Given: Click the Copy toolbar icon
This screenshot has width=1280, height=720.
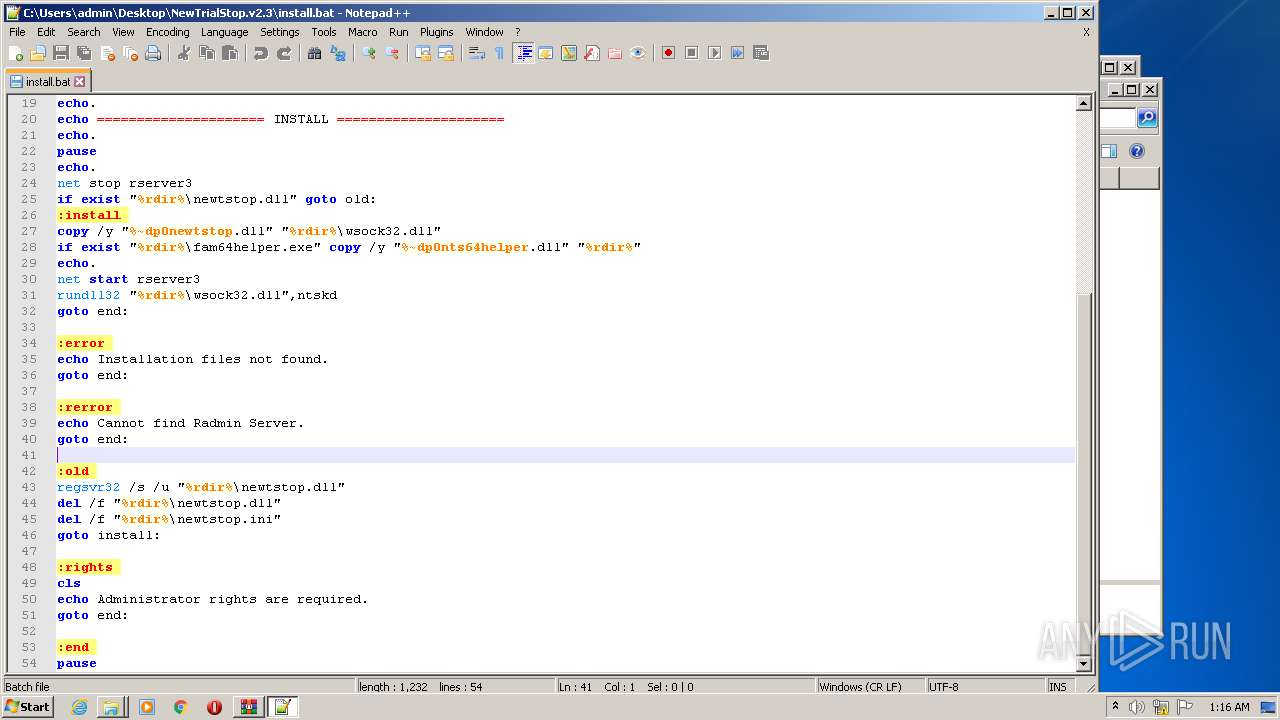Looking at the screenshot, I should pyautogui.click(x=207, y=53).
